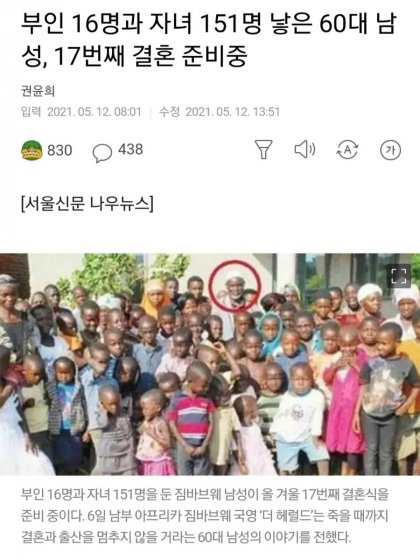Translate the article using the A arrows icon
This screenshot has width=420, height=560.
(347, 150)
